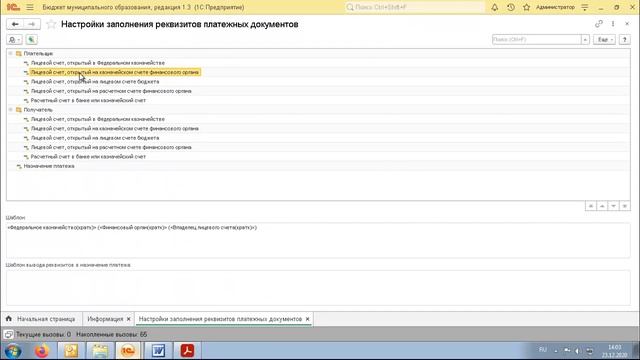Select highlighted row казначейском счете финансового органа
Screen dimensions: 640x360
click(x=318, y=72)
